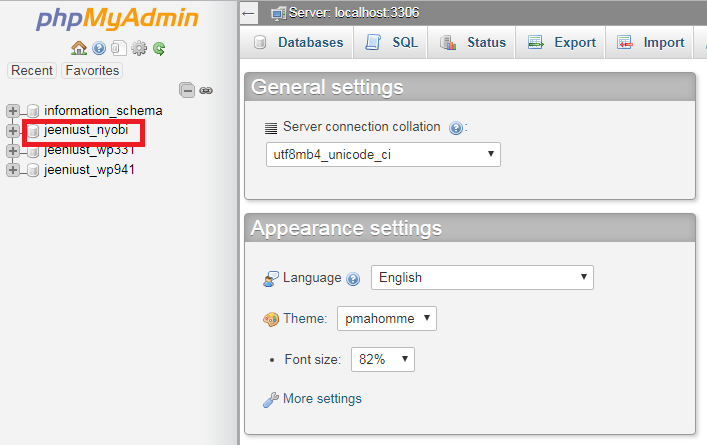Expand the information_schema database tree
The height and width of the screenshot is (445, 707).
(x=13, y=111)
